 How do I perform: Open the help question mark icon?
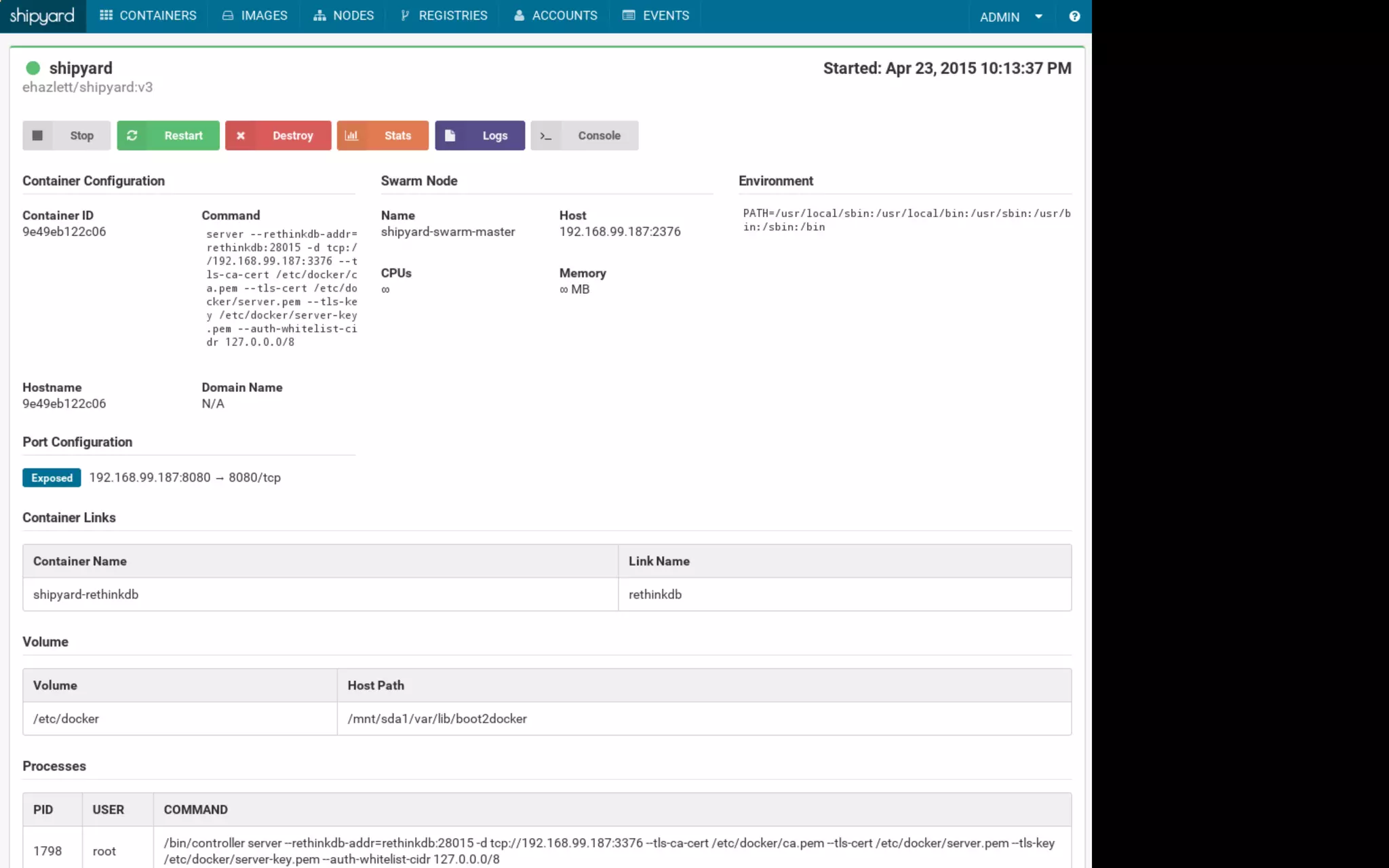click(1074, 16)
